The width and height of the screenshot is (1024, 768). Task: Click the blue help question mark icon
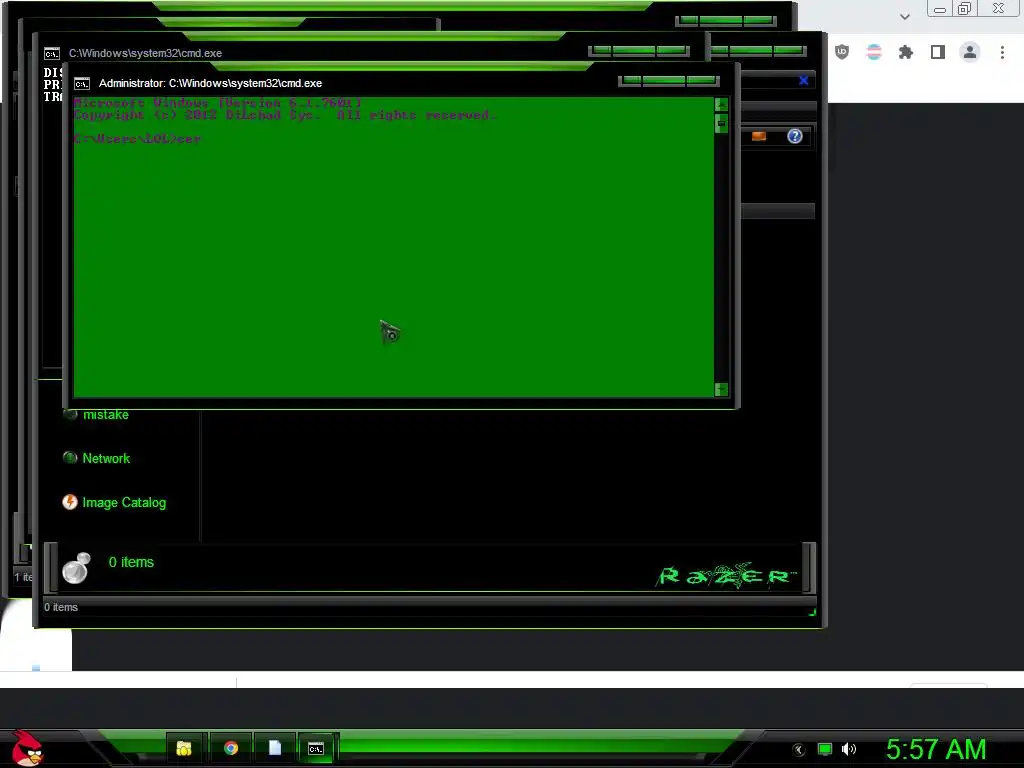point(794,136)
